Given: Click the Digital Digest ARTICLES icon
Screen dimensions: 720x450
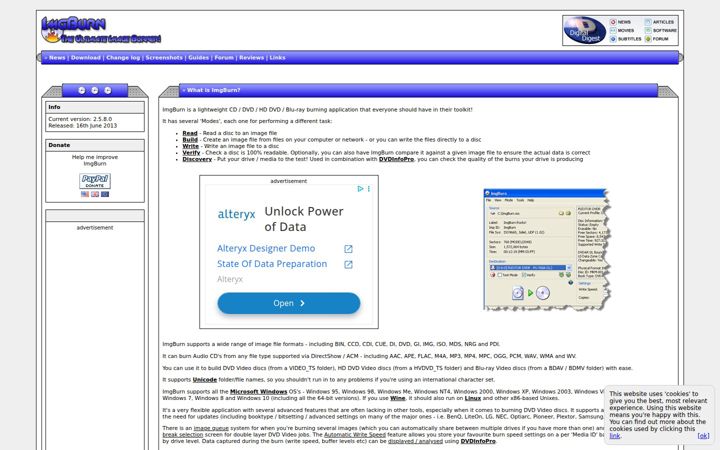Looking at the screenshot, I should (648, 22).
